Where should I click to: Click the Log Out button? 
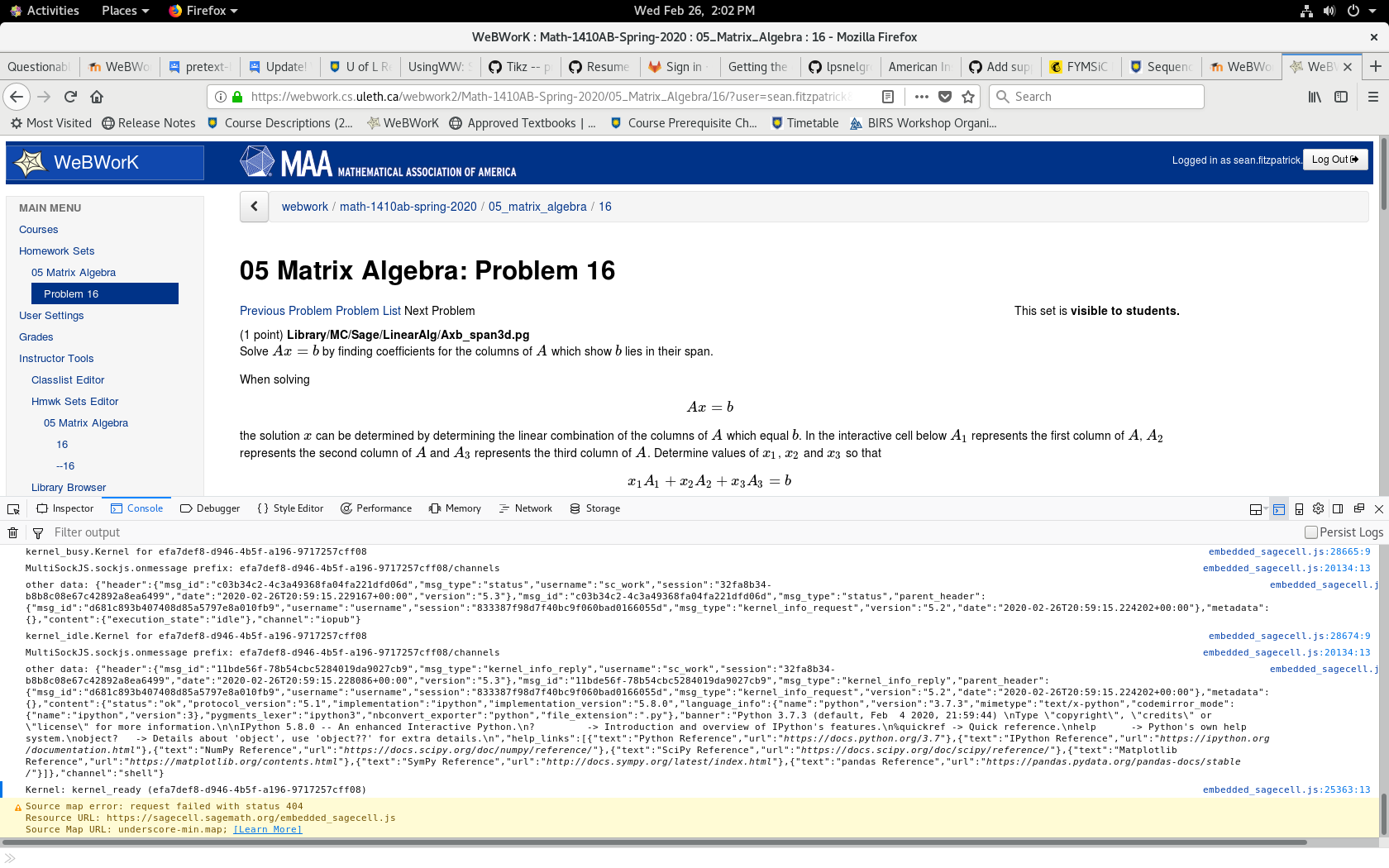point(1335,160)
